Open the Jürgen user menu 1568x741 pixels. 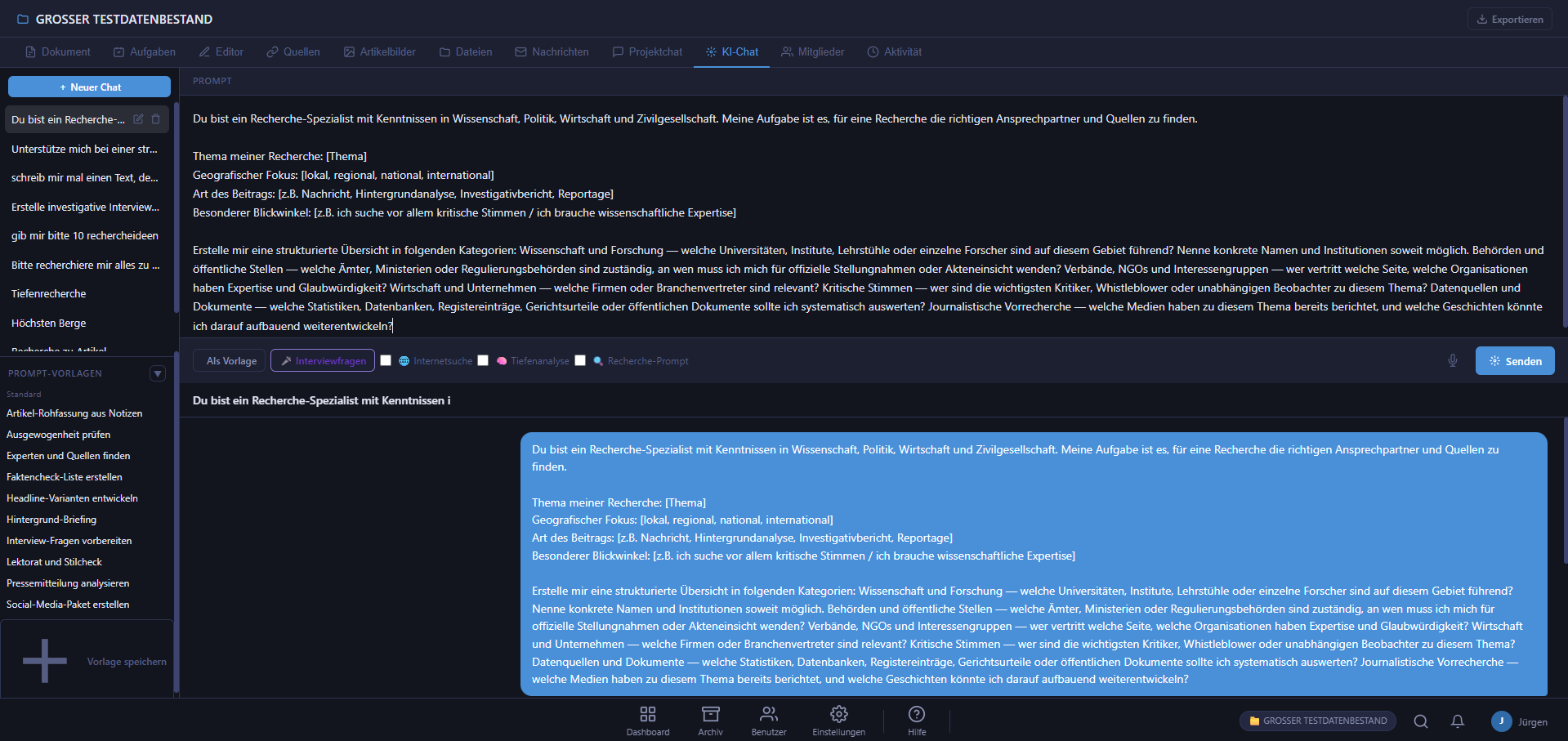[x=1518, y=721]
